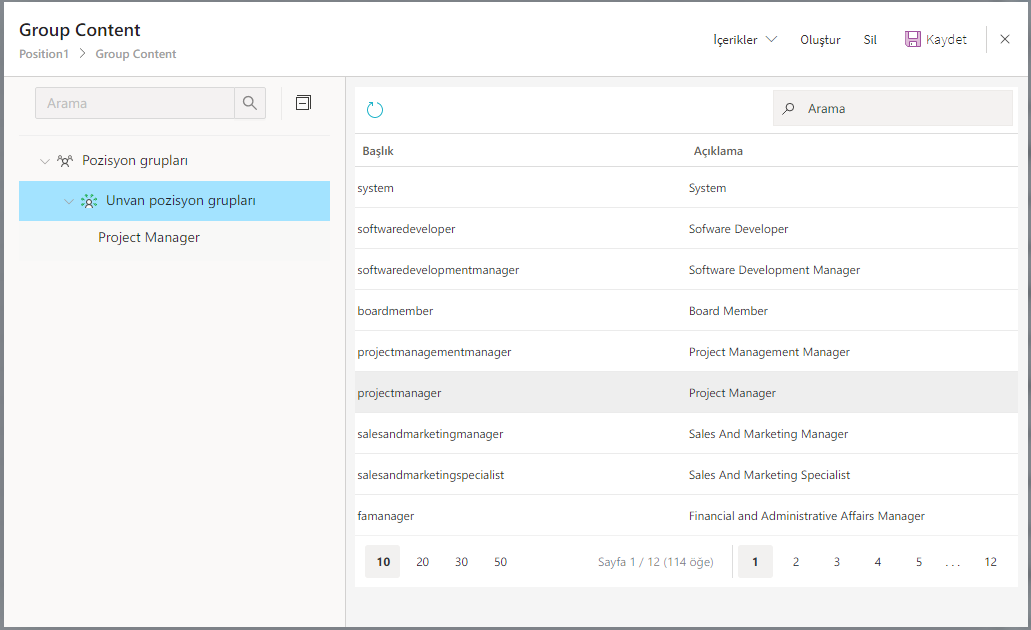The image size is (1031, 630).
Task: Open the İçerikler dropdown menu
Action: [x=744, y=40]
